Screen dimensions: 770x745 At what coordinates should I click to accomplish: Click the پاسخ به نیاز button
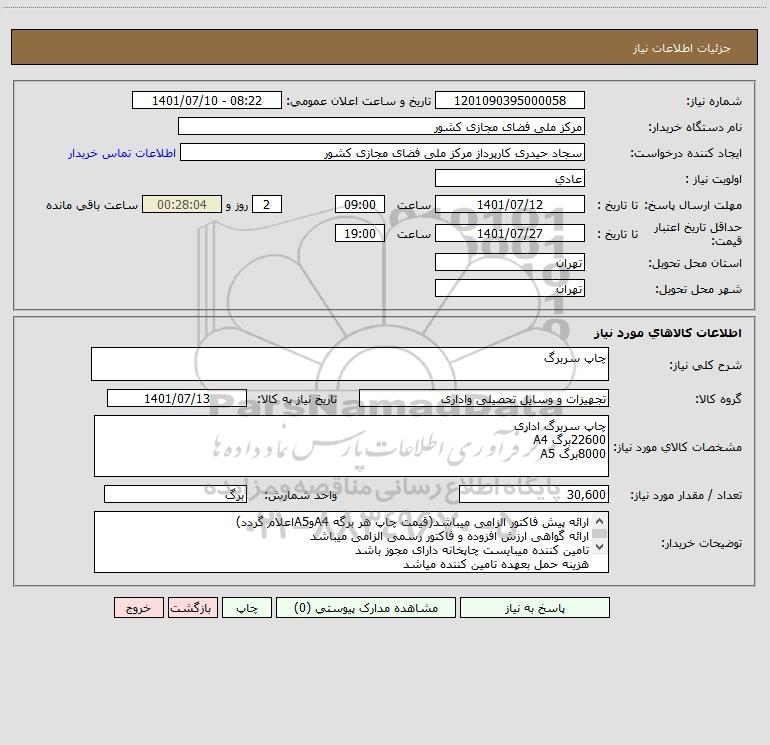coord(535,607)
